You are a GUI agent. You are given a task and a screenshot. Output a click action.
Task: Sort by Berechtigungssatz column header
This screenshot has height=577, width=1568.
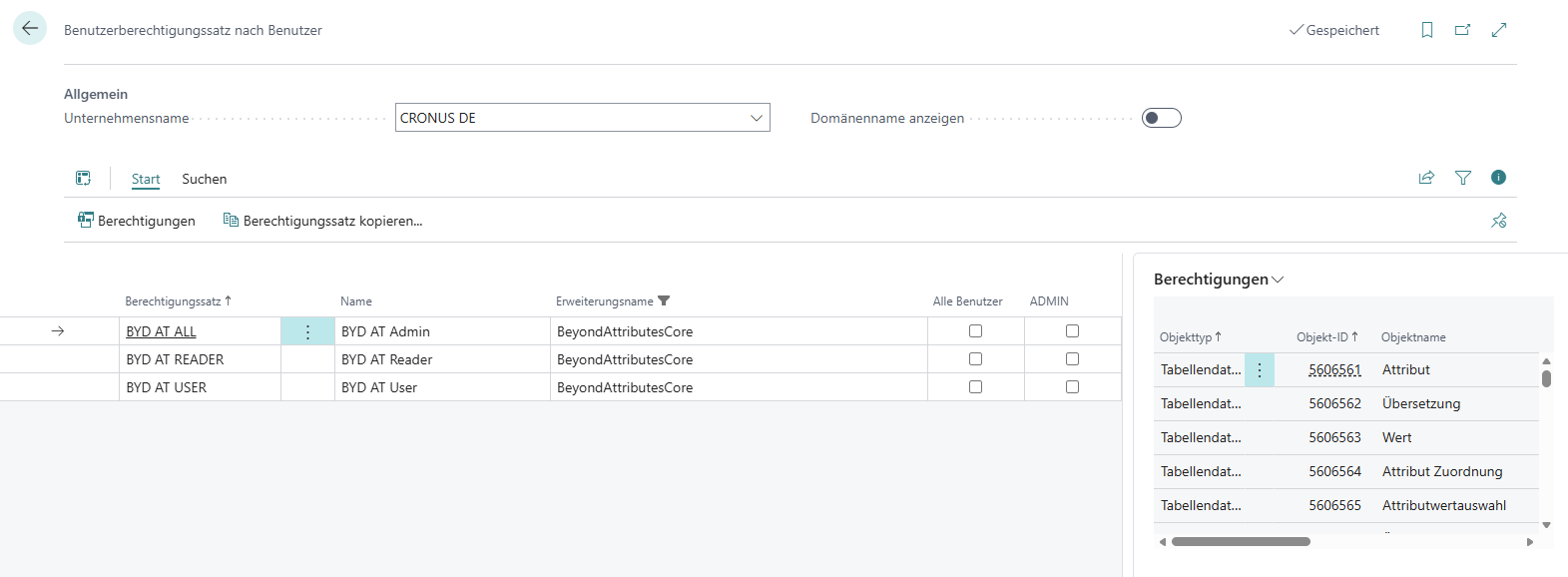[178, 300]
